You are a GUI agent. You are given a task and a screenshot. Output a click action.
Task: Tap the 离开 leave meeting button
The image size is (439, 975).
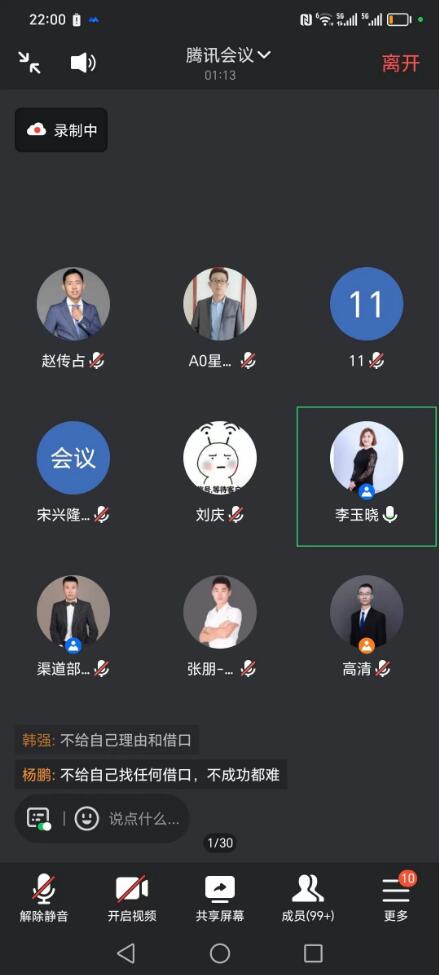(x=401, y=63)
